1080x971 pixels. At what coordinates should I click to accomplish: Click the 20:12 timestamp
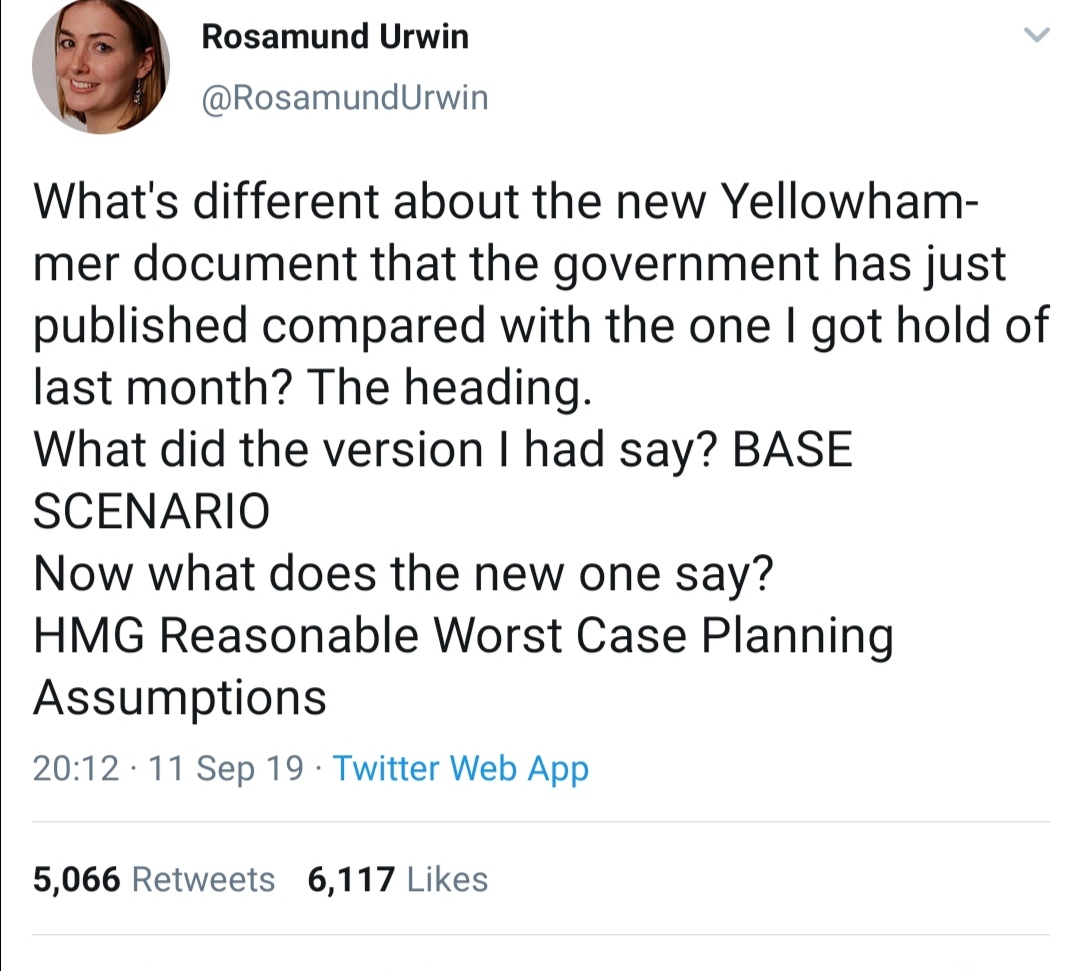pos(76,769)
